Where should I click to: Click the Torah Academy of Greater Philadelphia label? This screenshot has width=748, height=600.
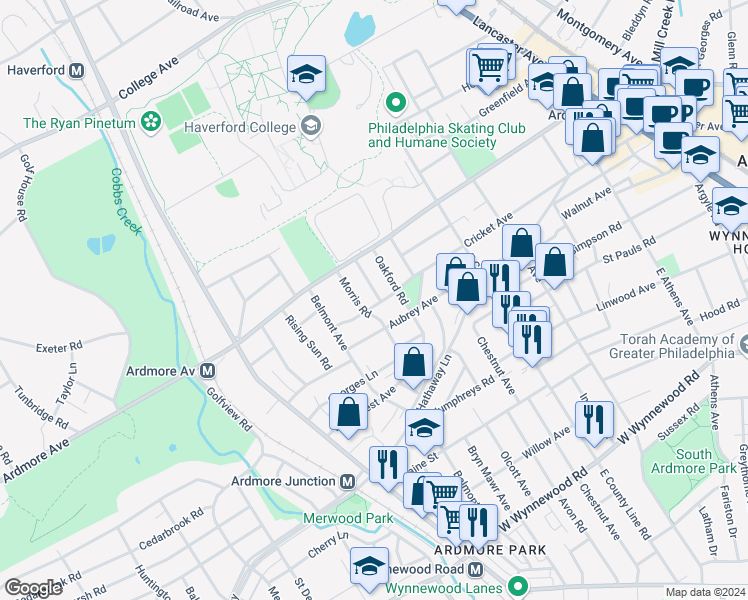(x=672, y=346)
